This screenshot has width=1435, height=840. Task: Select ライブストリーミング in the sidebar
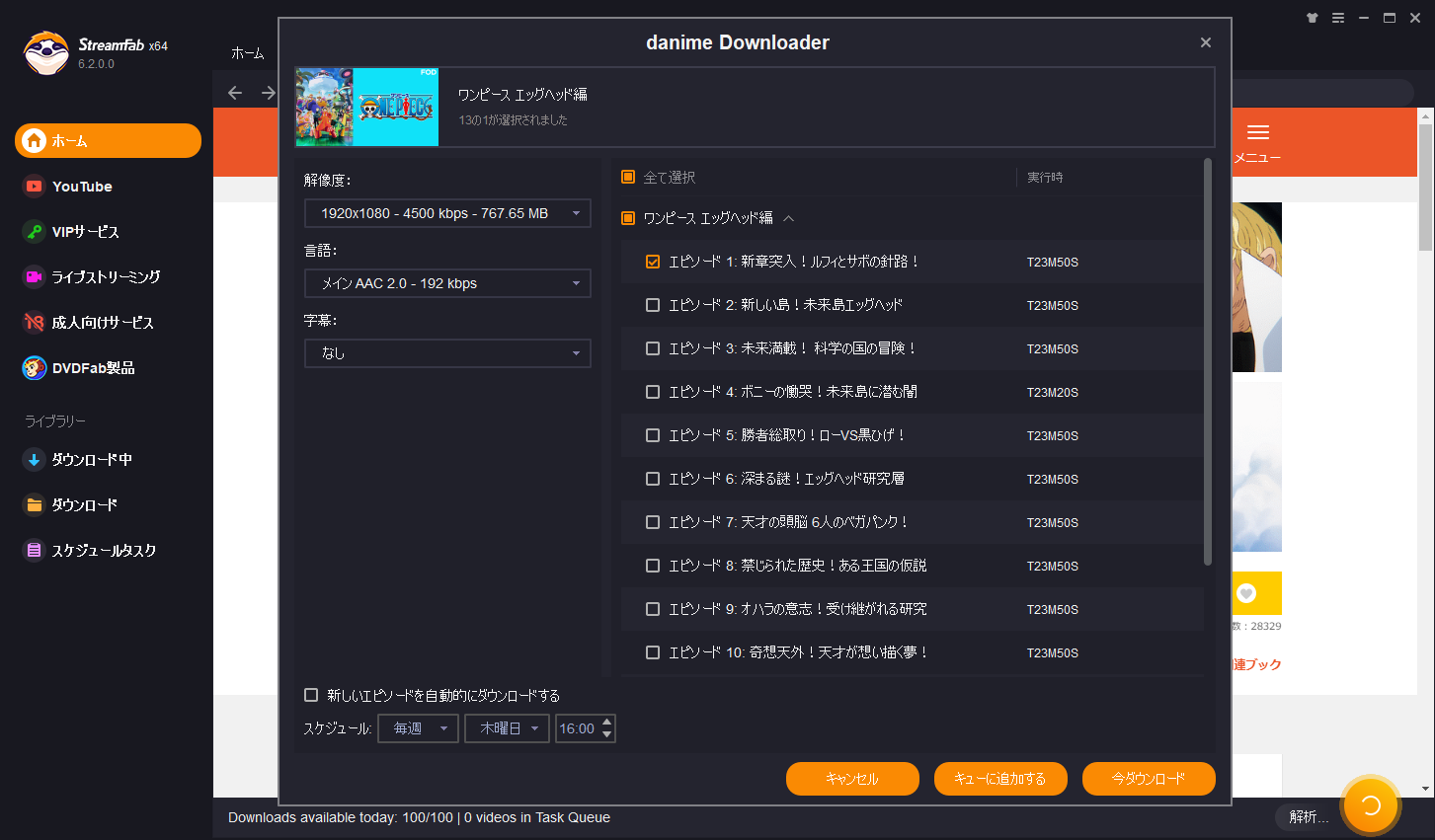coord(106,277)
